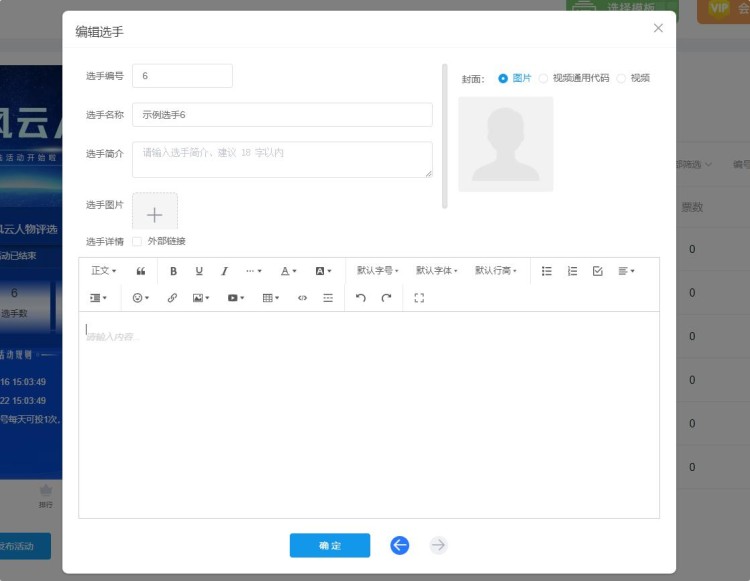Insert a to-do checklist
750x581 pixels.
point(598,271)
